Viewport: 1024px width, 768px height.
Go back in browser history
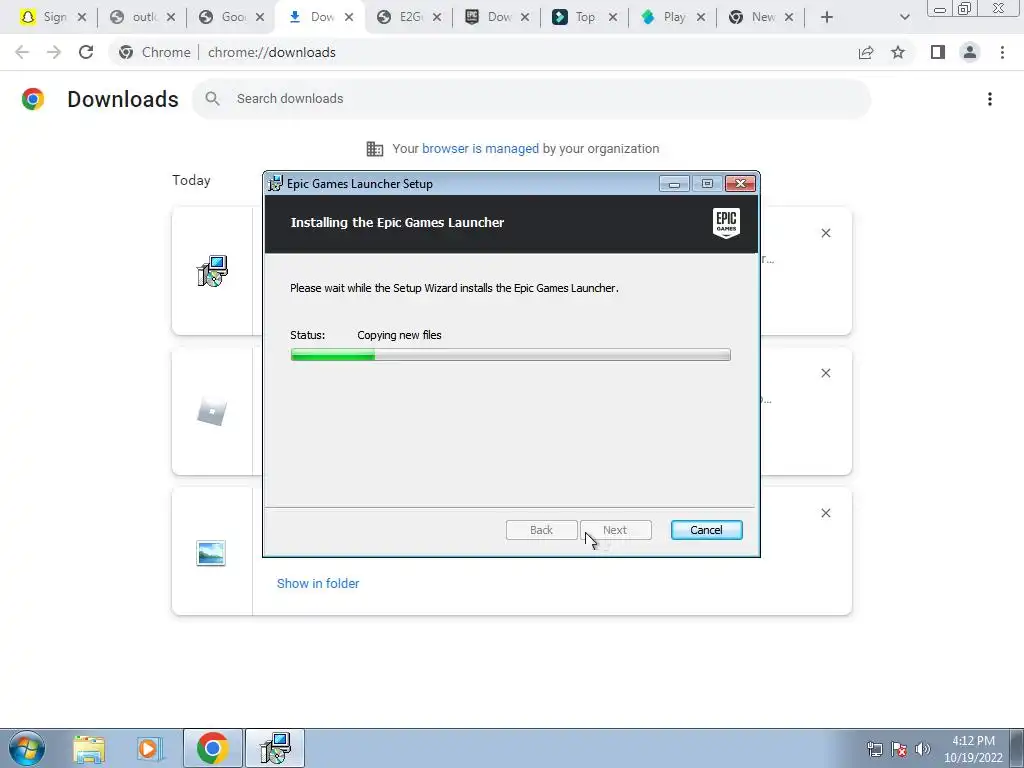[x=22, y=52]
